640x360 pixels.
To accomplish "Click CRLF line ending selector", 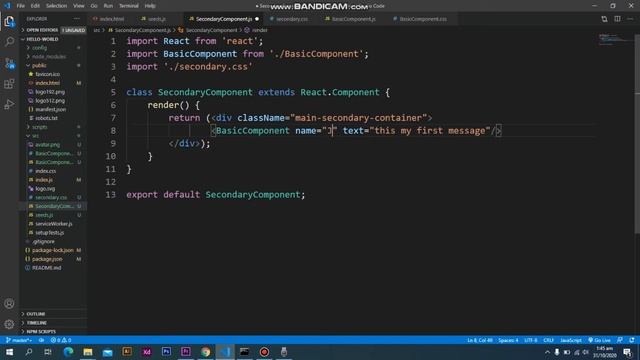I will pyautogui.click(x=549, y=340).
